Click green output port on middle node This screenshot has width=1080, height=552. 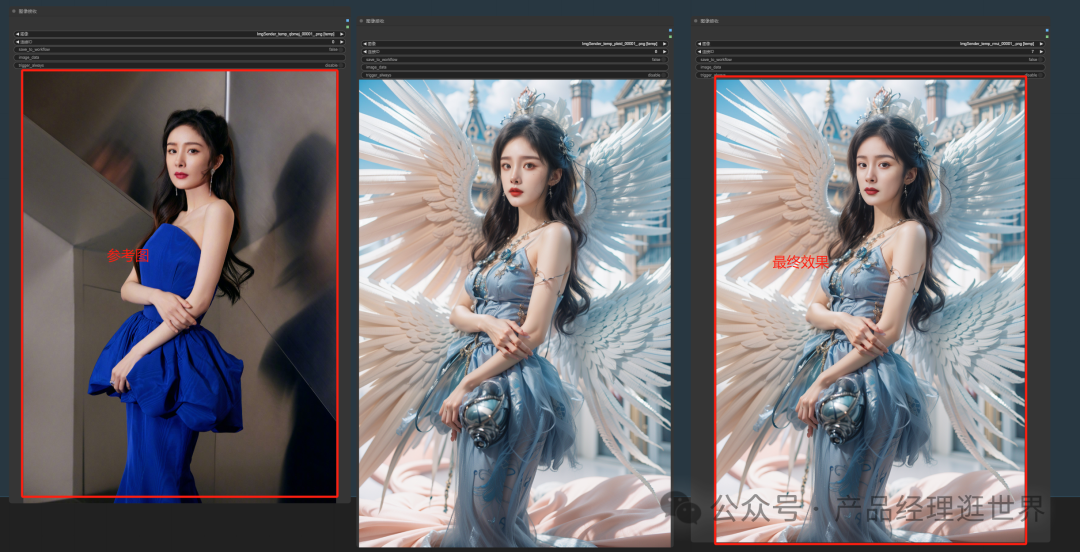pos(670,37)
